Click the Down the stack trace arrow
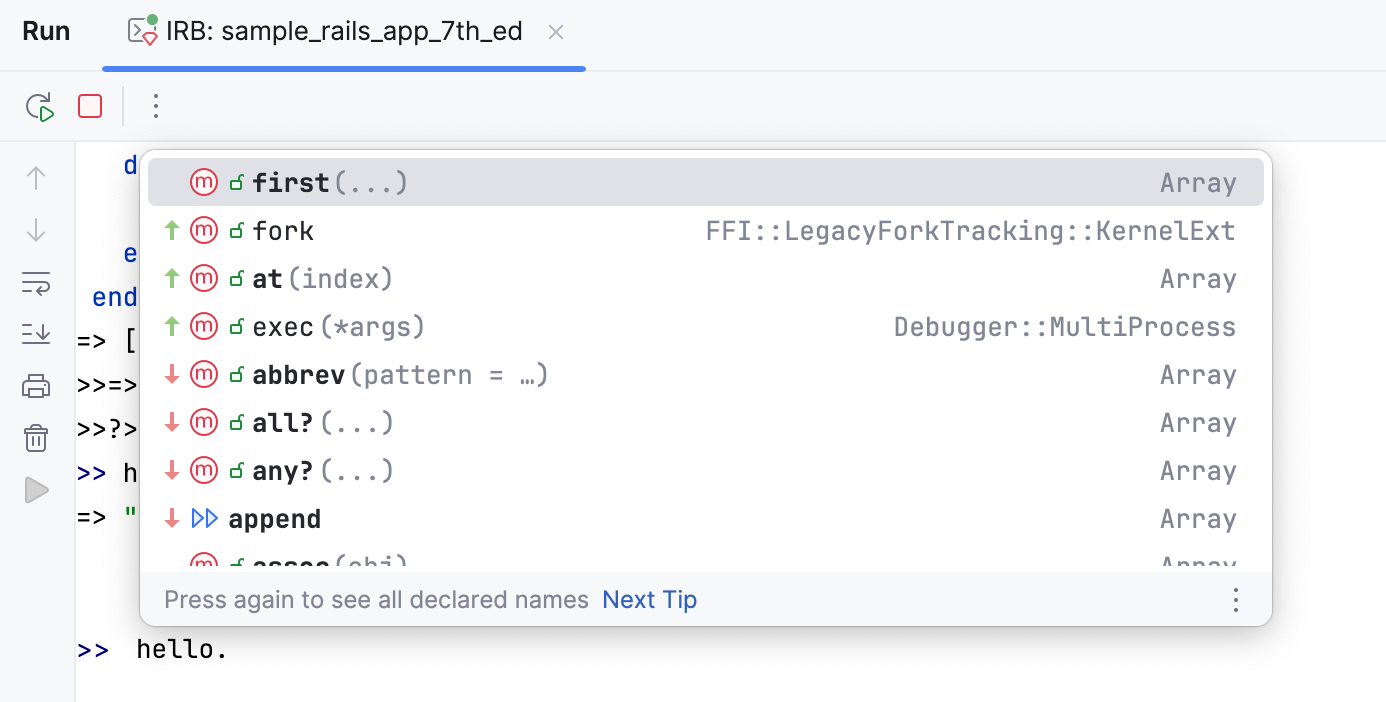 tap(36, 231)
